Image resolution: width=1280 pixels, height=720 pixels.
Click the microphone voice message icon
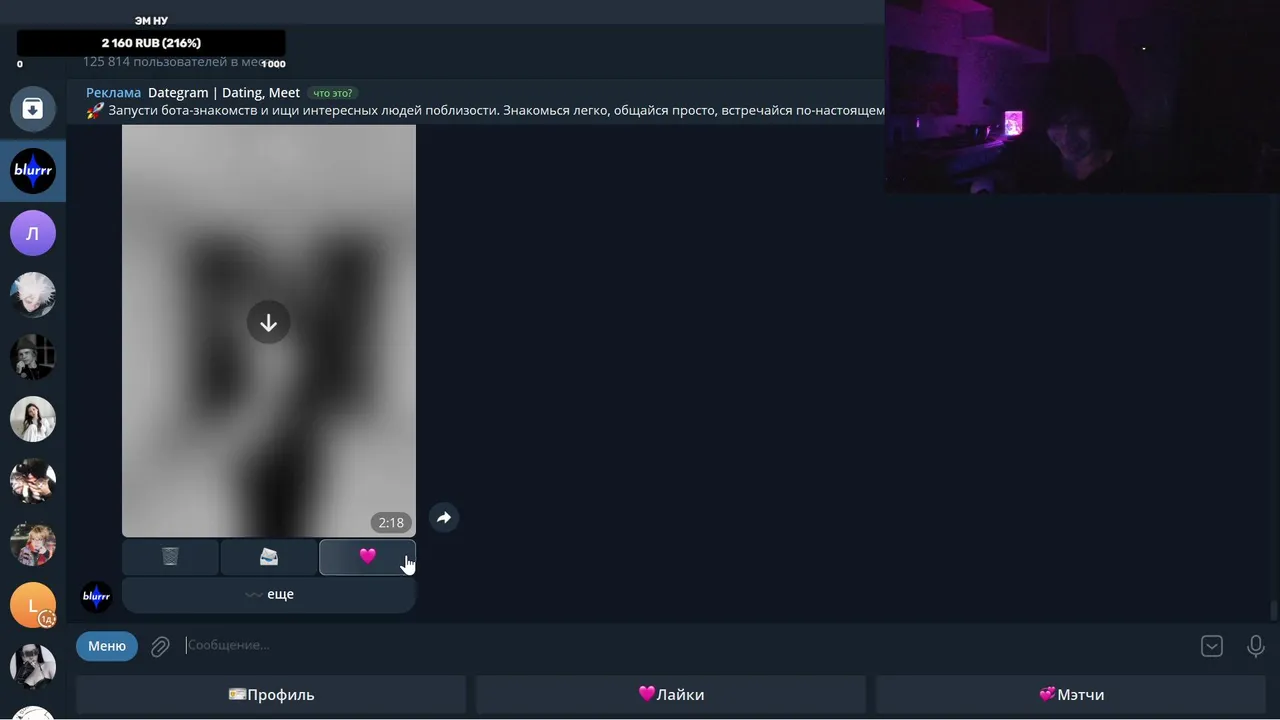coord(1256,646)
